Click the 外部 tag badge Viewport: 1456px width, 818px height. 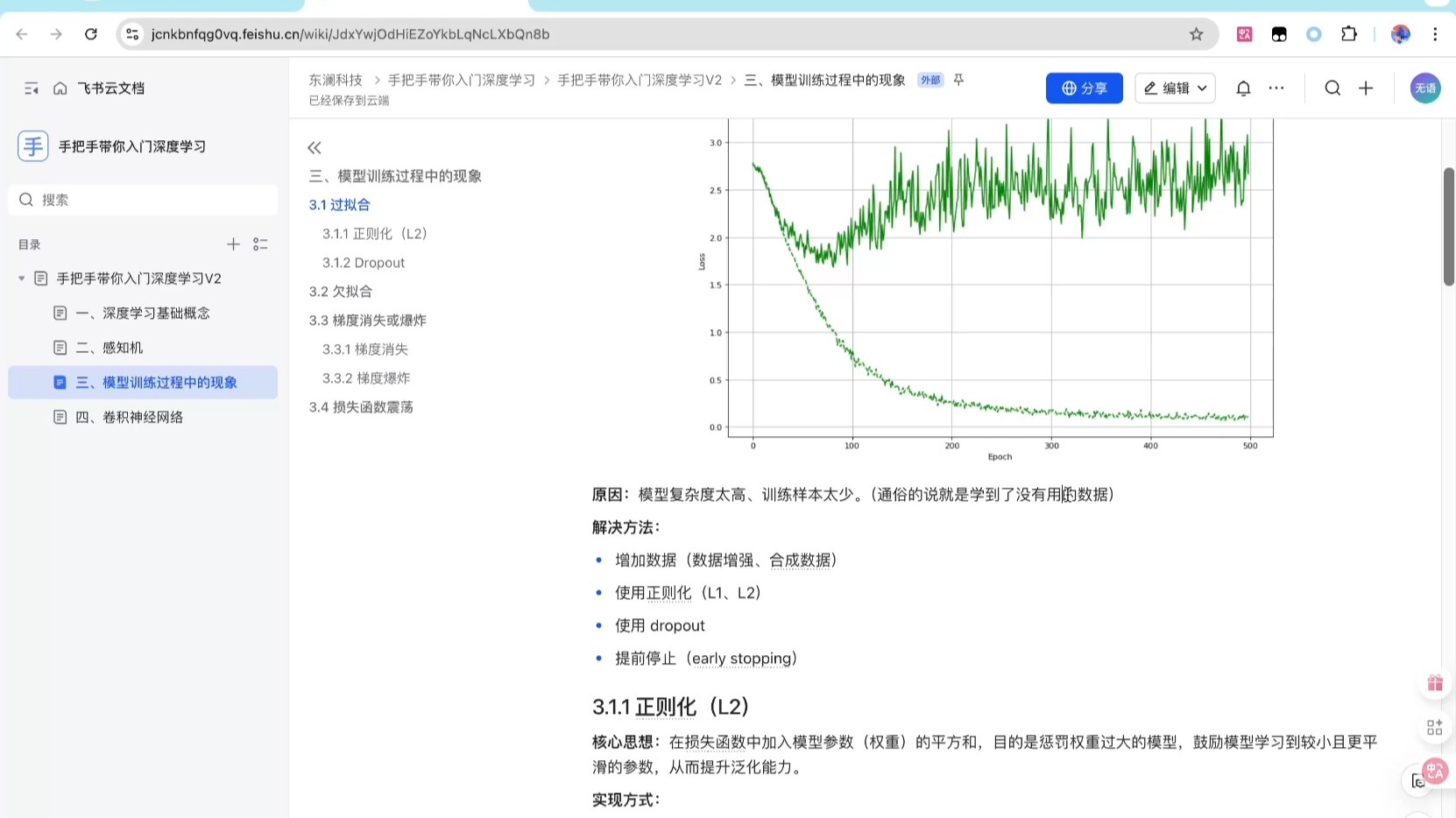(x=929, y=80)
